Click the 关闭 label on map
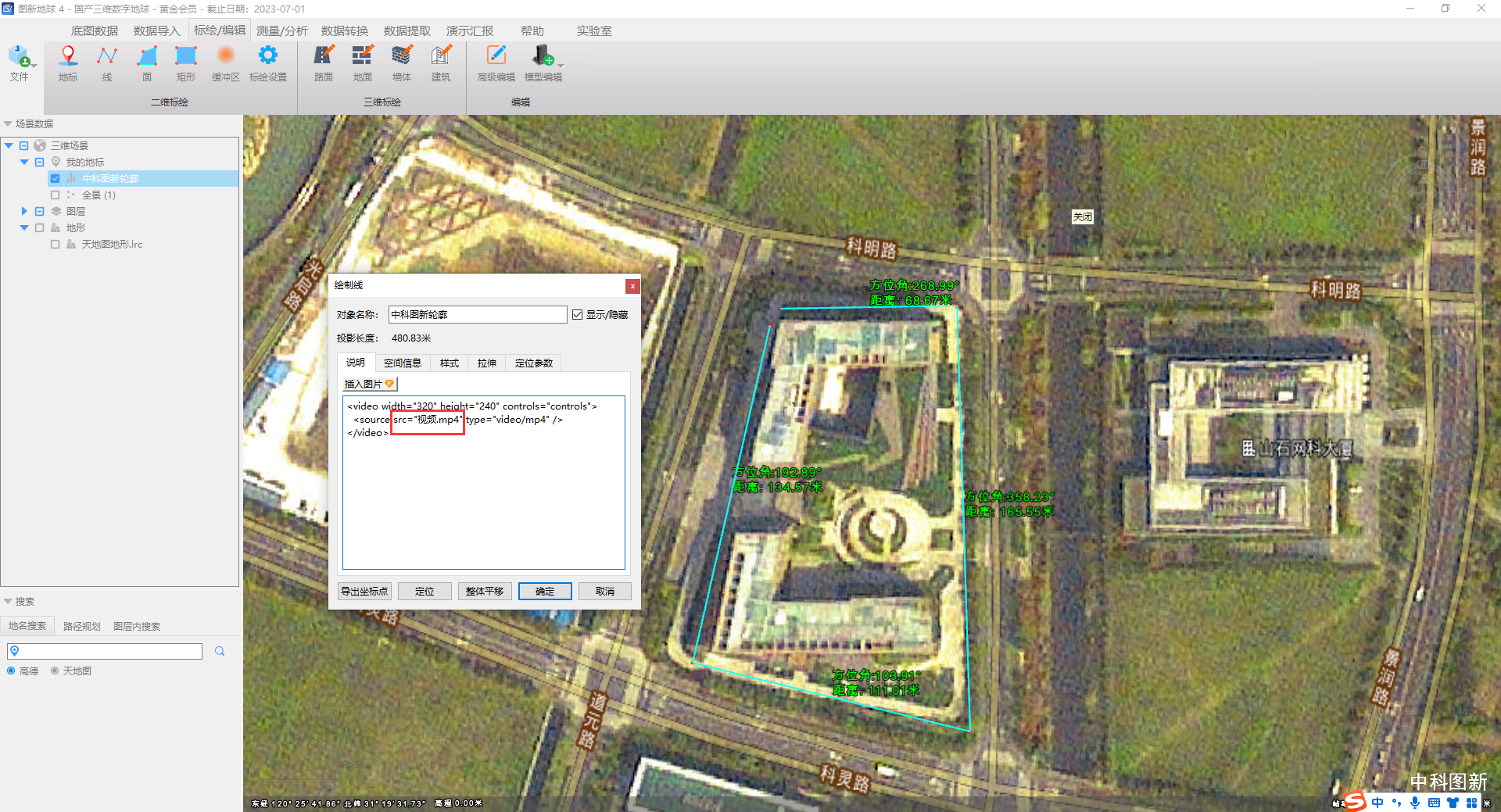The width and height of the screenshot is (1501, 812). pos(1083,217)
